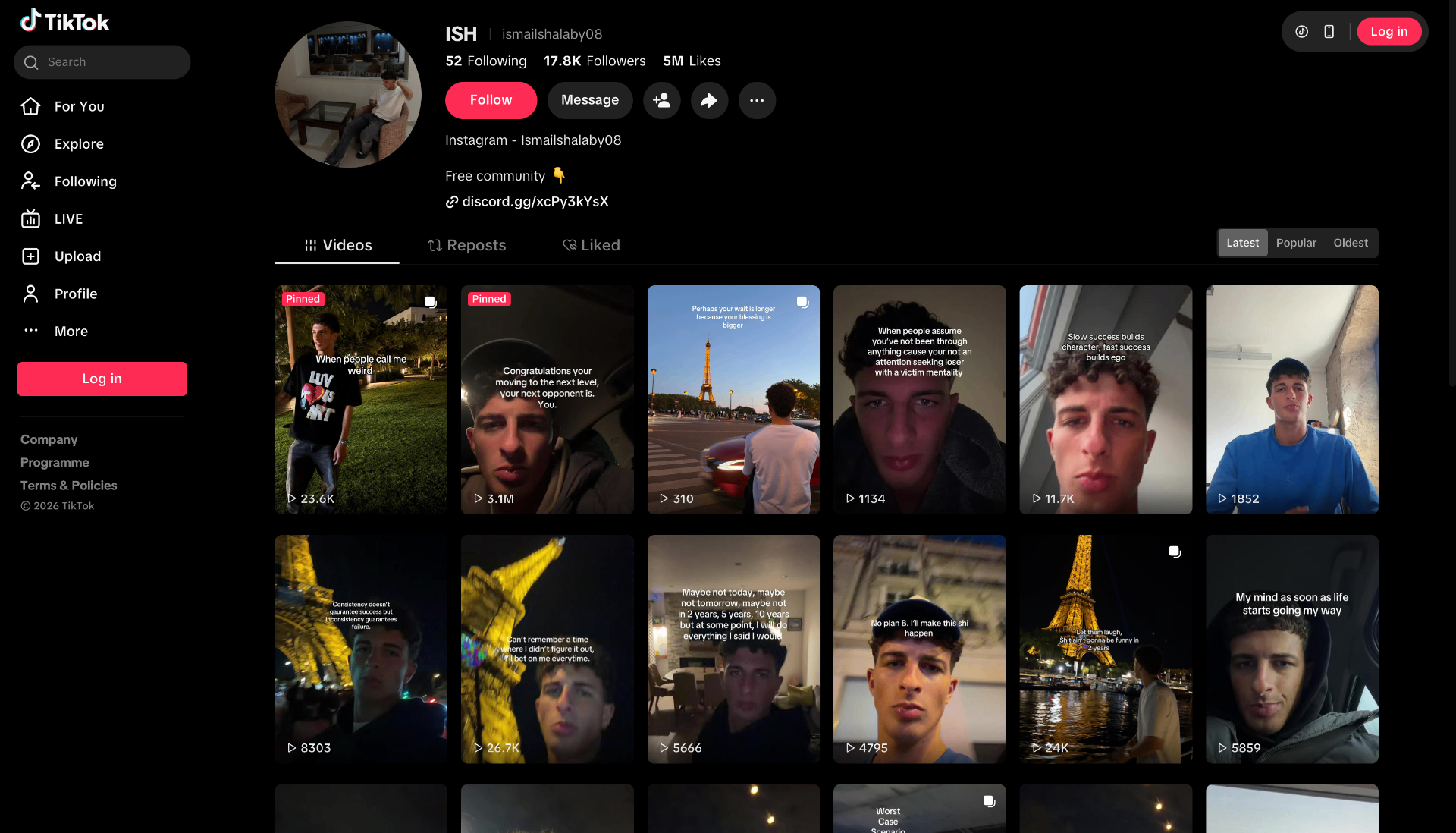The width and height of the screenshot is (1456, 833).
Task: Click the search magnifier icon
Action: point(31,62)
